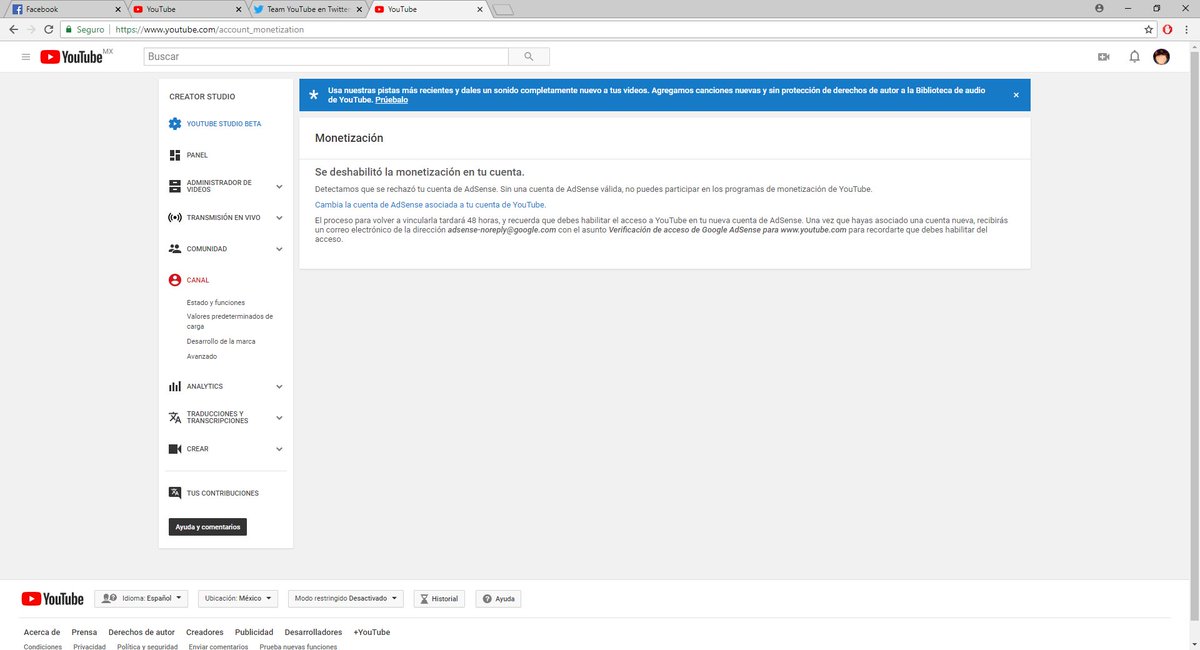Click the YouTube Studio Beta gear icon
This screenshot has width=1200, height=650.
coord(175,124)
